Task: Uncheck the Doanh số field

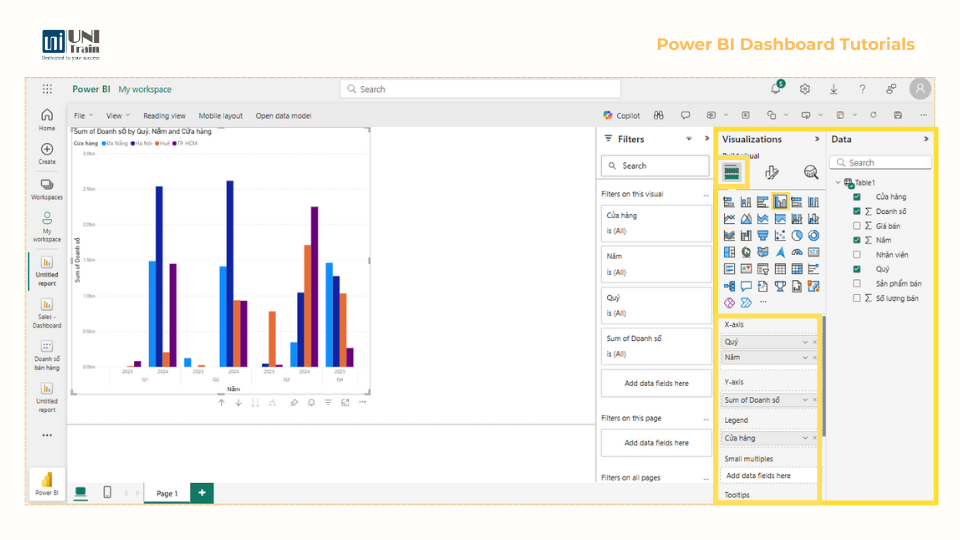Action: (x=857, y=211)
